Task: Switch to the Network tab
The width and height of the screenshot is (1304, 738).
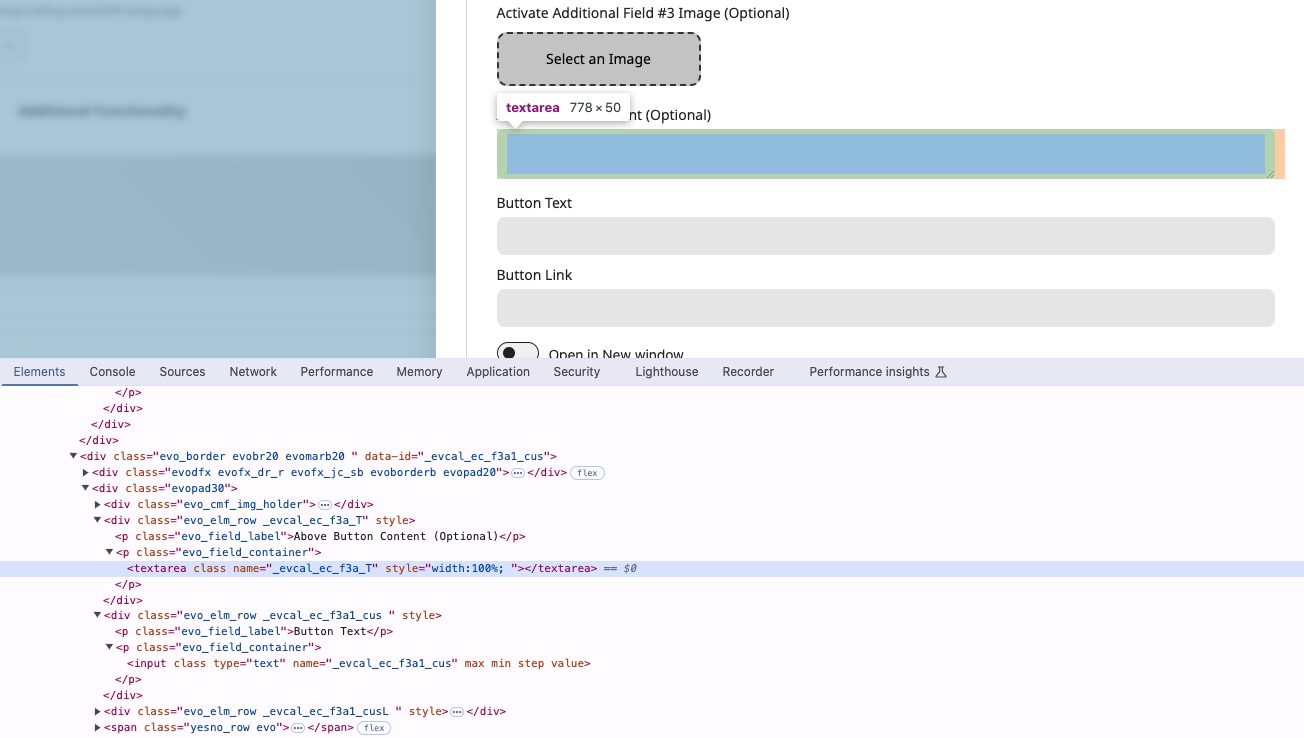Action: pyautogui.click(x=253, y=372)
